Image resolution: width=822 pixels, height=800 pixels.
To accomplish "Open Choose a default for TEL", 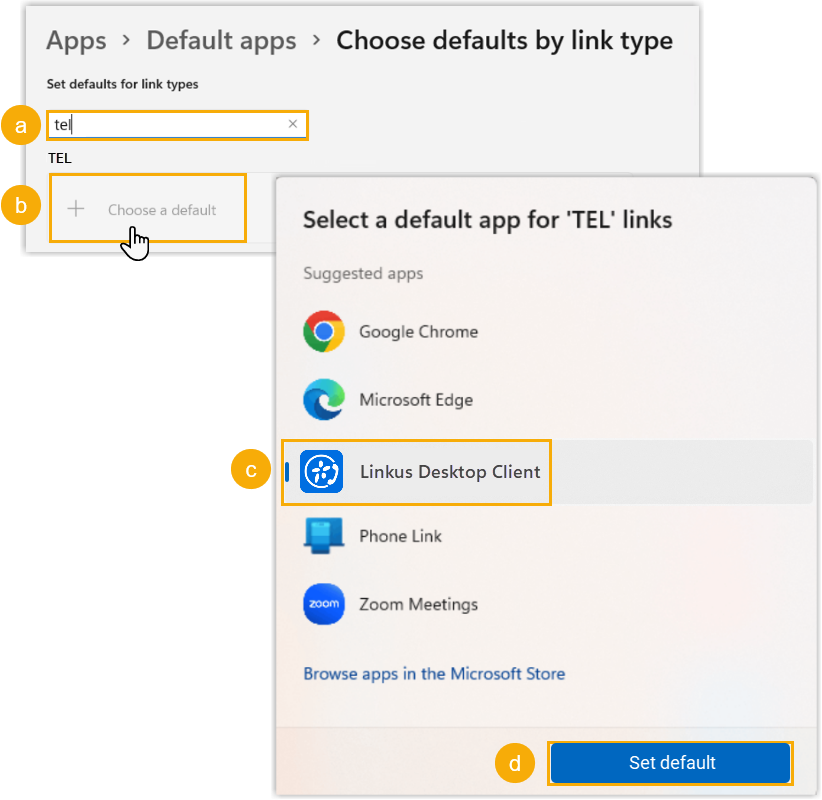I will 148,208.
